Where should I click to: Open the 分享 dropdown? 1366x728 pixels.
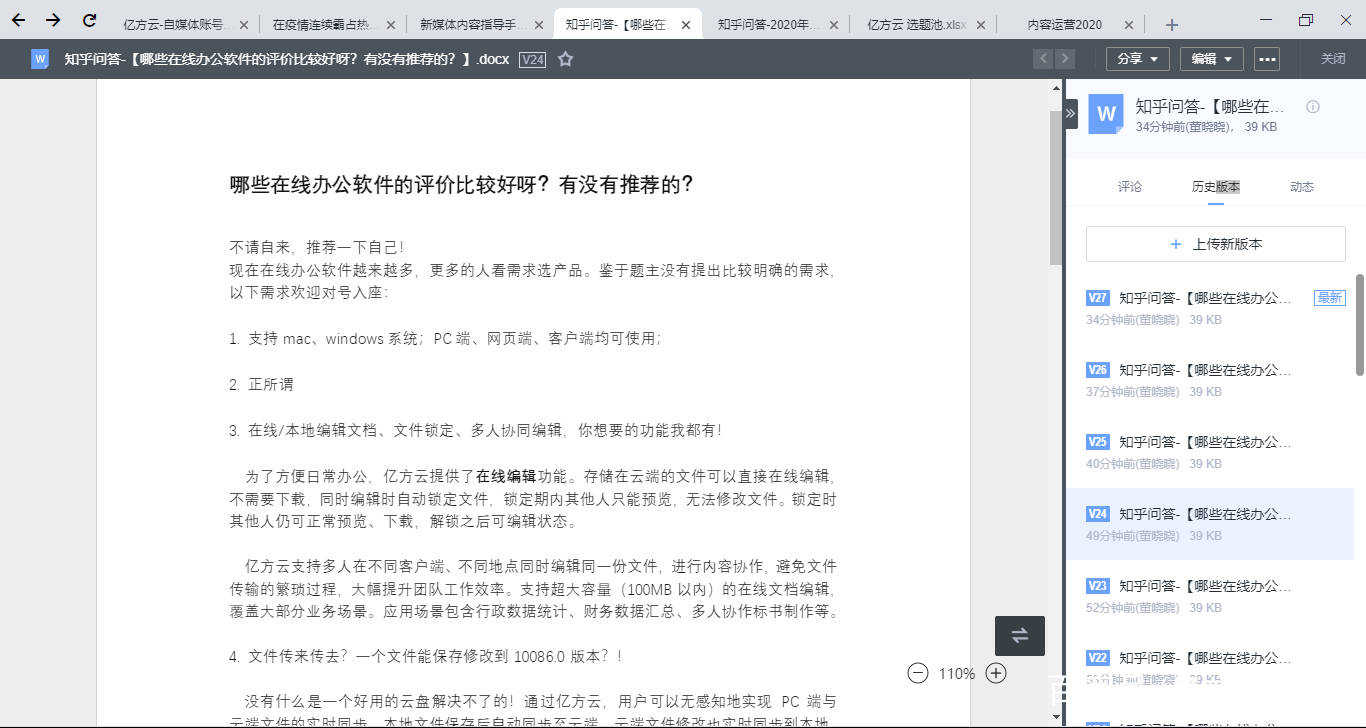(x=1137, y=59)
